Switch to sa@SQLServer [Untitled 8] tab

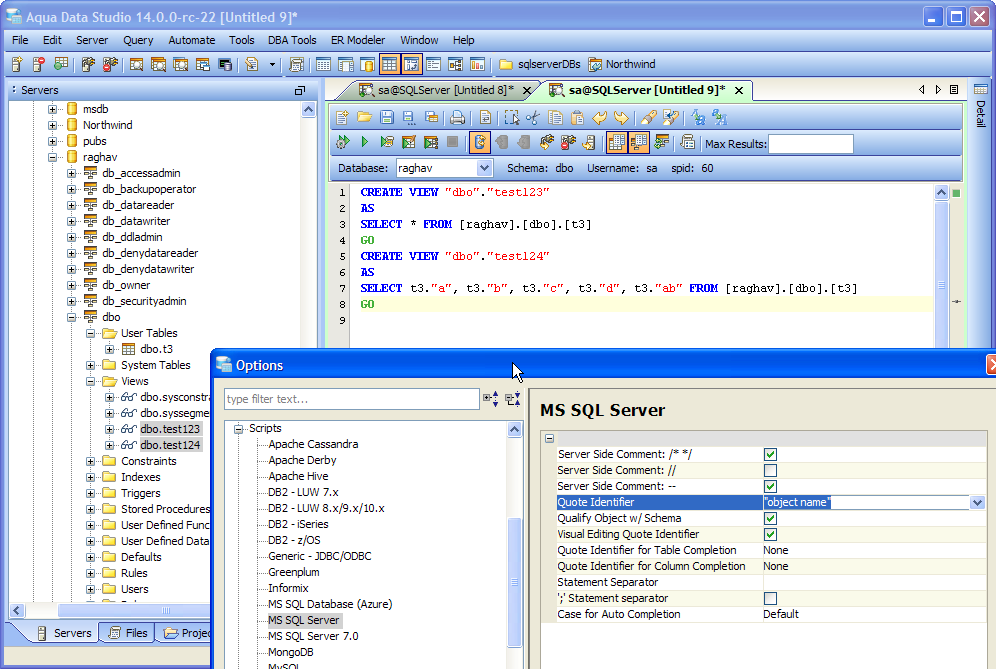pos(445,90)
